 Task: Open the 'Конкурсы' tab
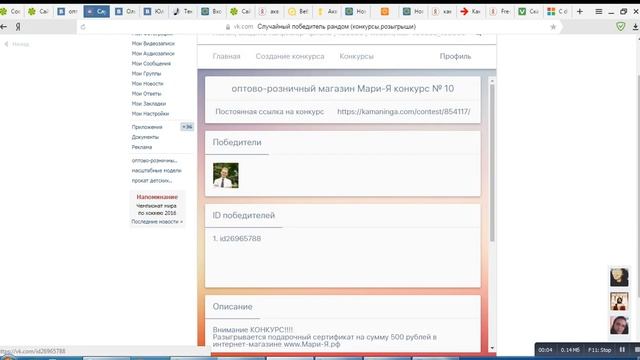(x=356, y=56)
